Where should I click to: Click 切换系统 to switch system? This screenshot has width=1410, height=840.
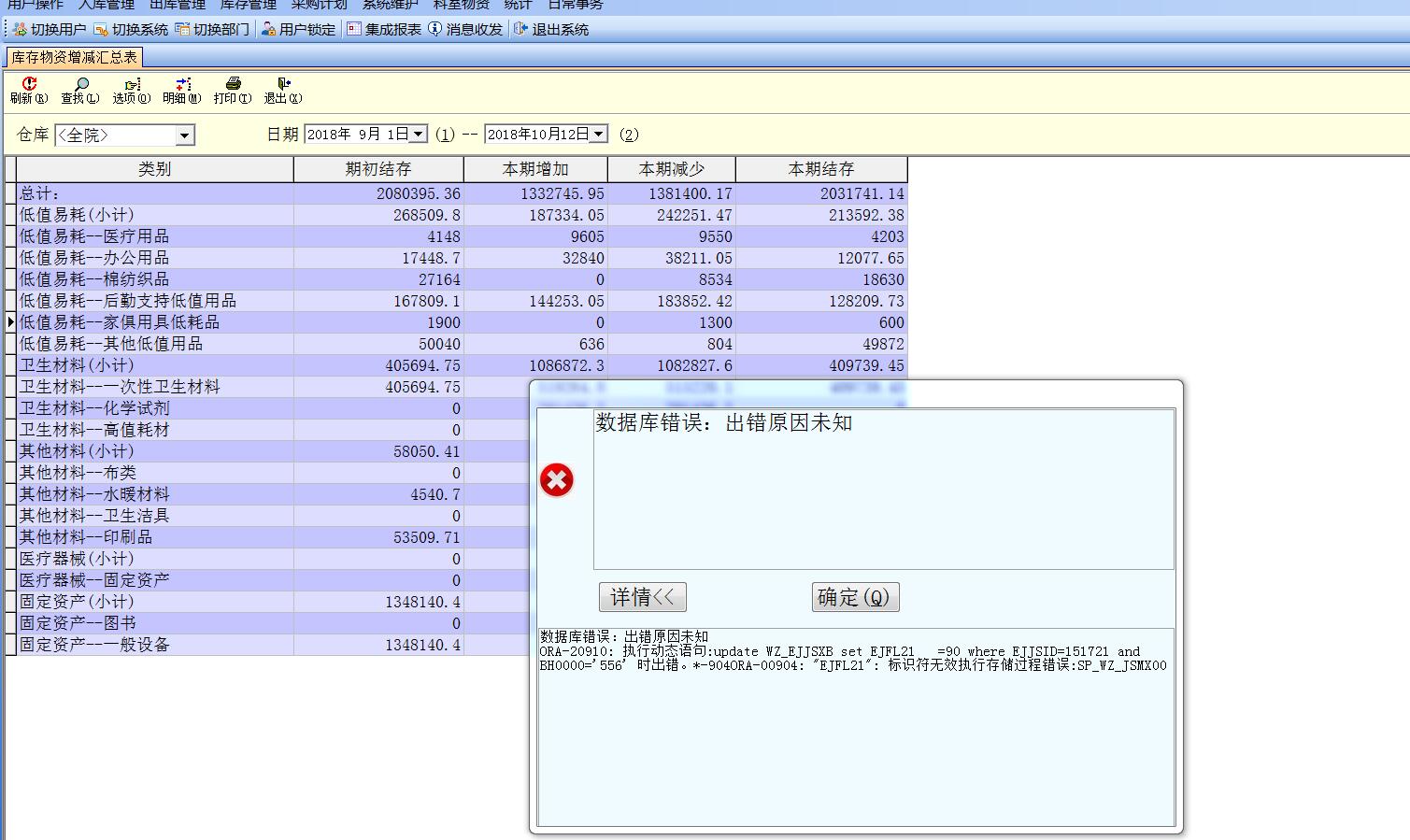coord(131,30)
